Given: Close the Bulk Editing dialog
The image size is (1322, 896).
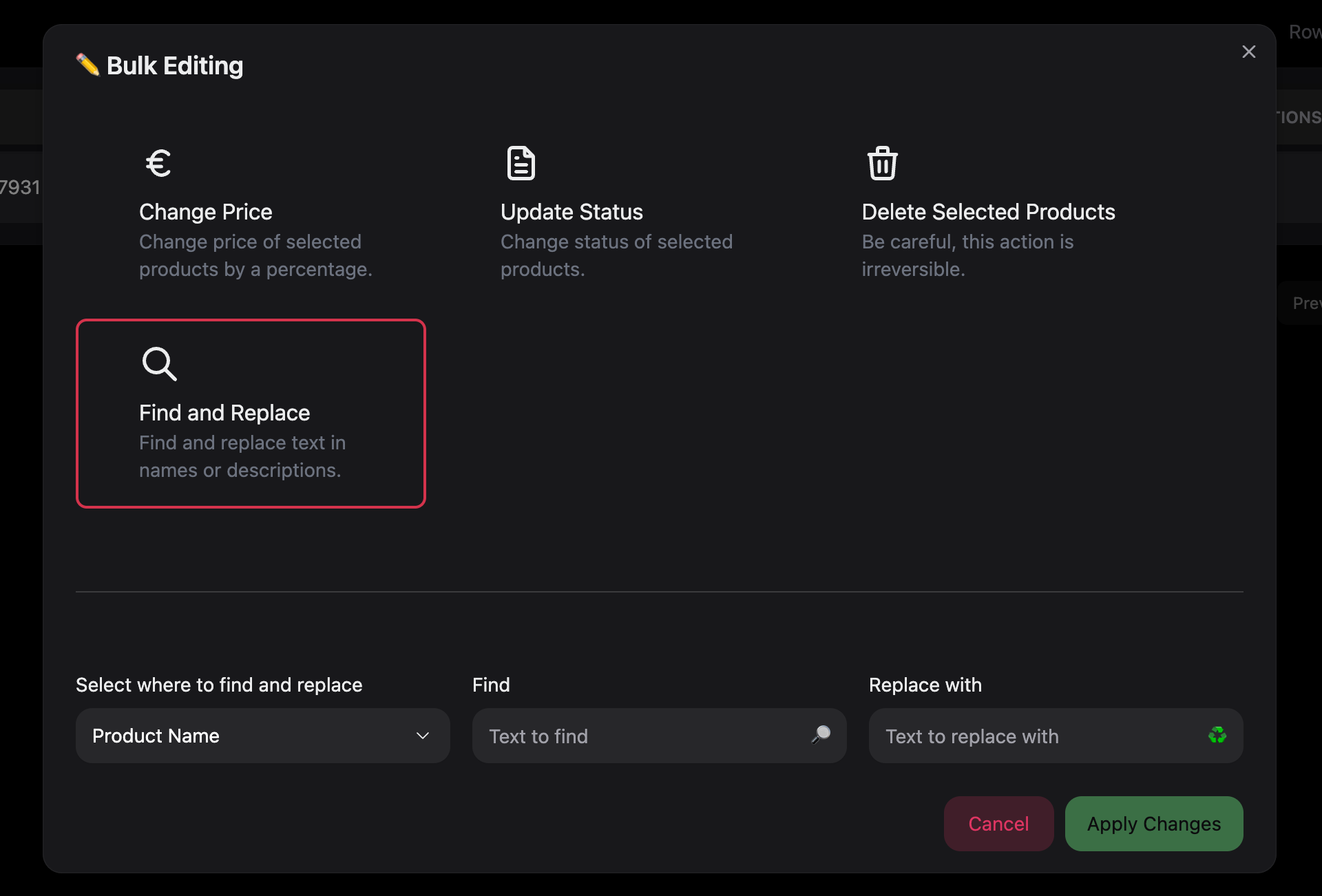Looking at the screenshot, I should point(1248,52).
